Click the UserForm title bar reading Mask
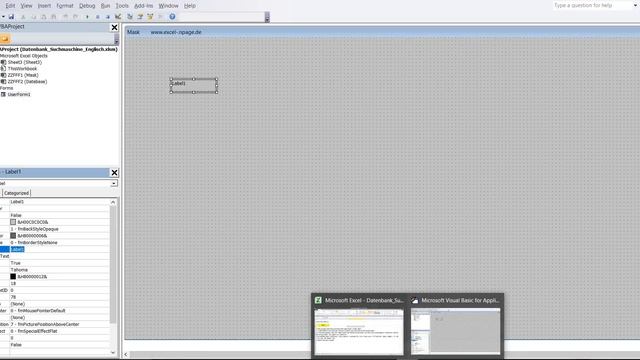The height and width of the screenshot is (360, 640). pyautogui.click(x=382, y=32)
